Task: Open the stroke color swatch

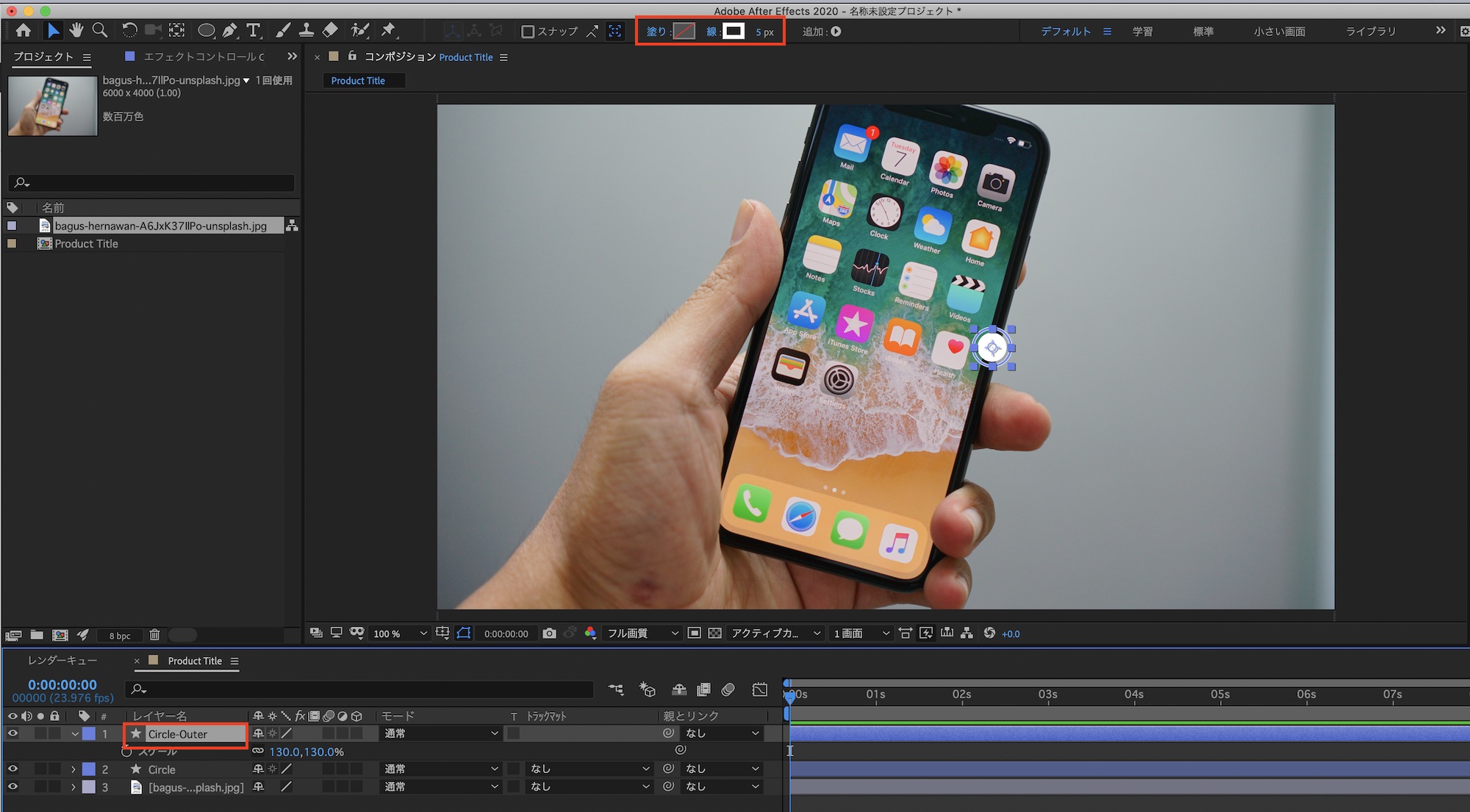Action: 734,31
